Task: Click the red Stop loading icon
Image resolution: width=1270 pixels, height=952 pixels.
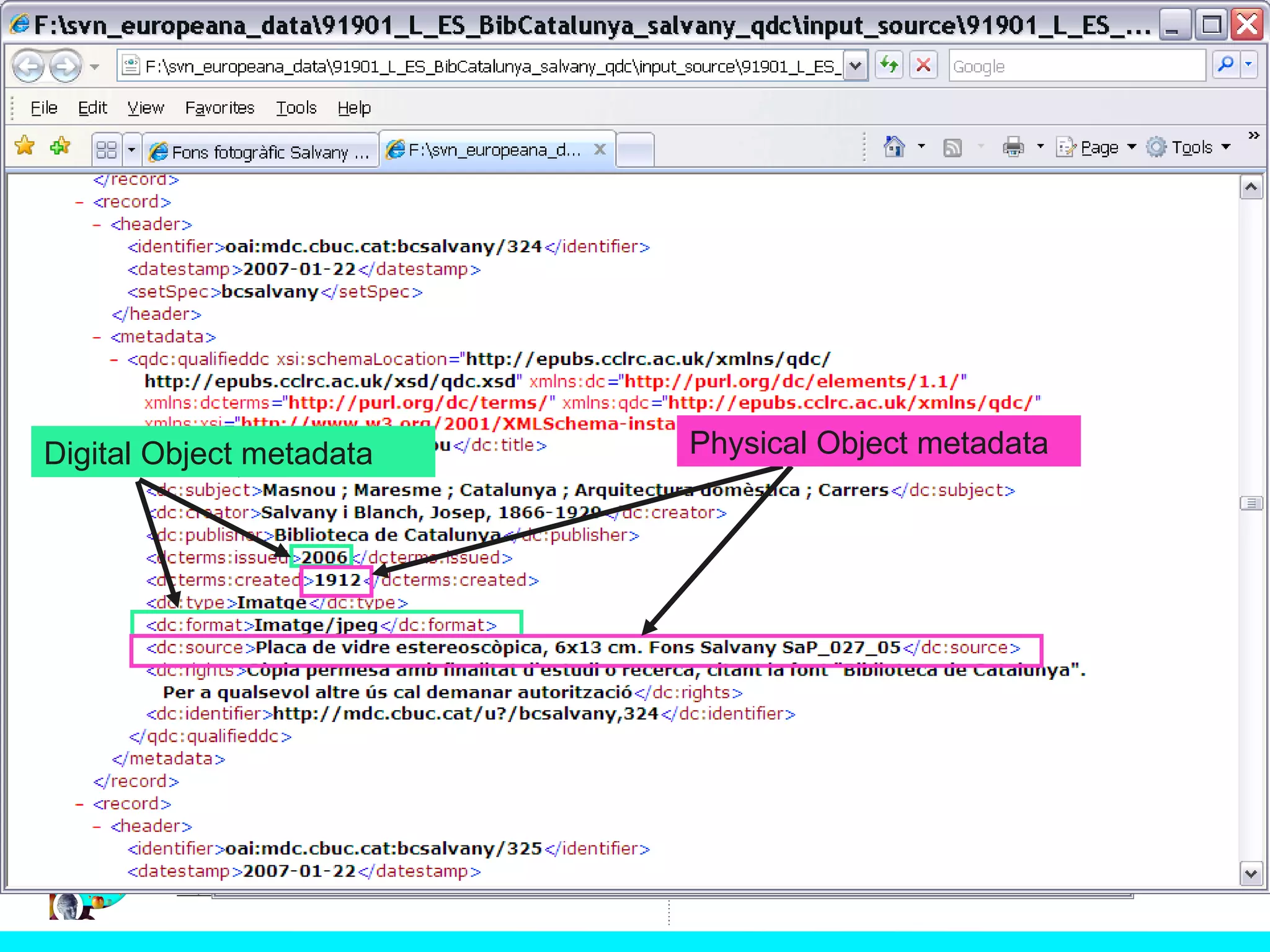Action: pyautogui.click(x=923, y=64)
